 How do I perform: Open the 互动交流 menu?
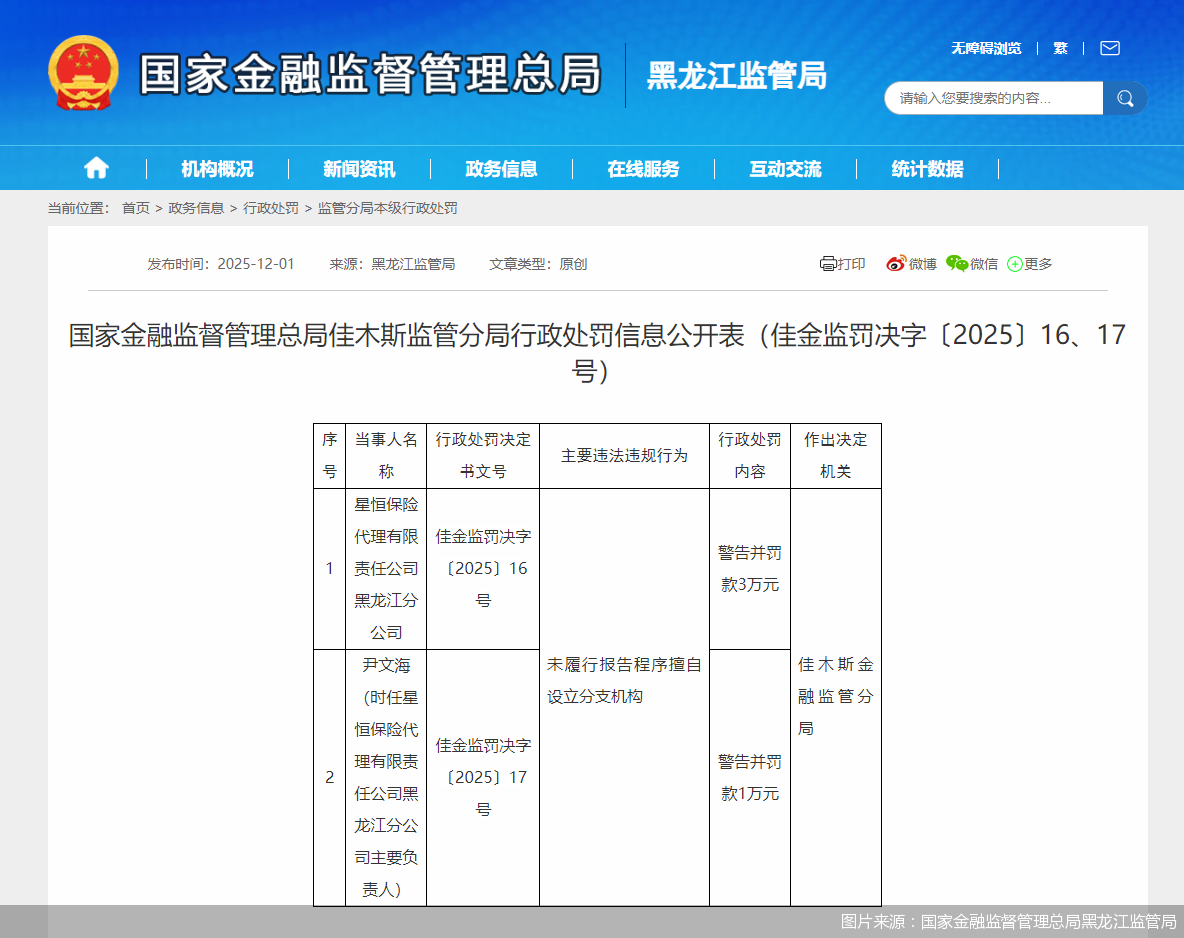tap(784, 168)
